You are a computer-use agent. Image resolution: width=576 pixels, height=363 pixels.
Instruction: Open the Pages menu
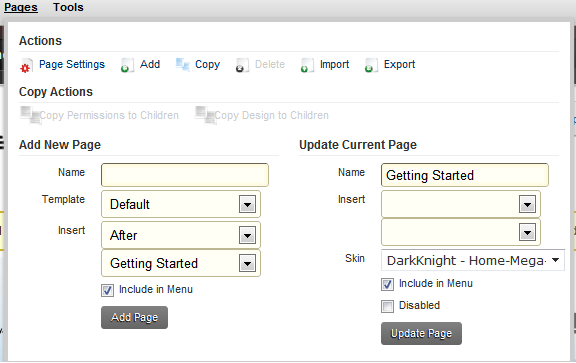21,7
